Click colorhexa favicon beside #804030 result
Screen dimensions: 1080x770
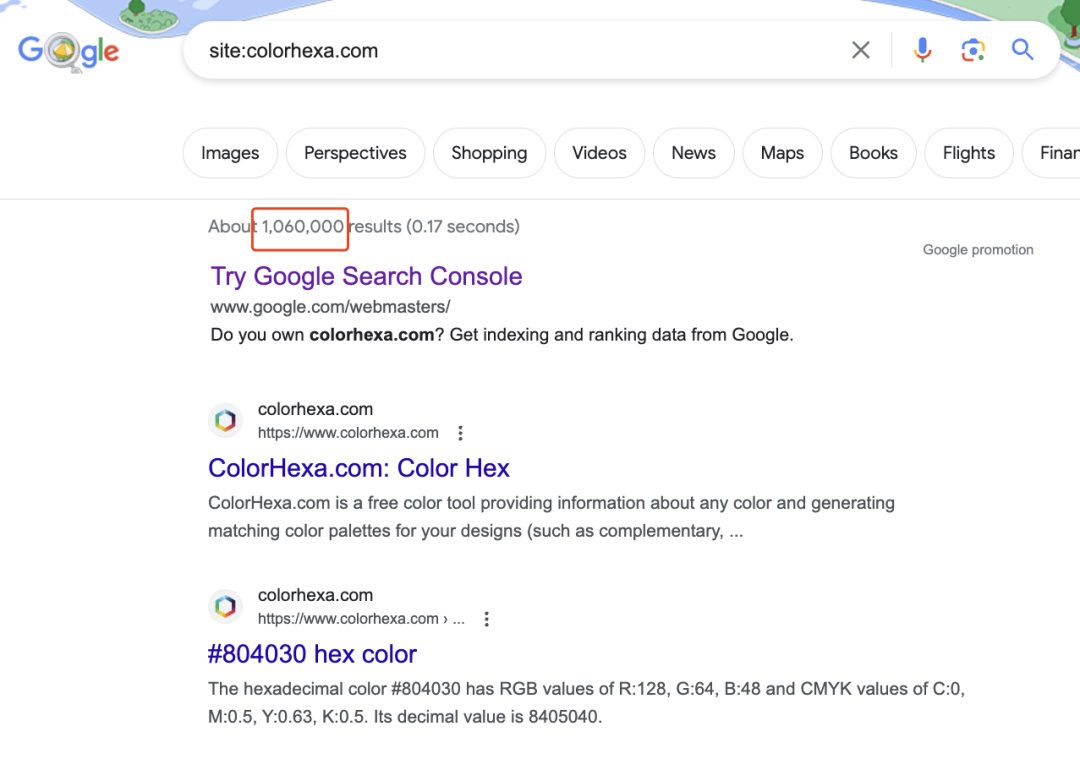click(226, 606)
